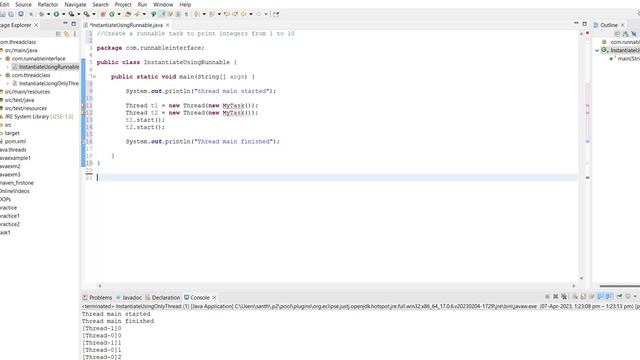640x360 pixels.
Task: Click the Pin Editor icon in toolbar
Action: [x=276, y=14]
